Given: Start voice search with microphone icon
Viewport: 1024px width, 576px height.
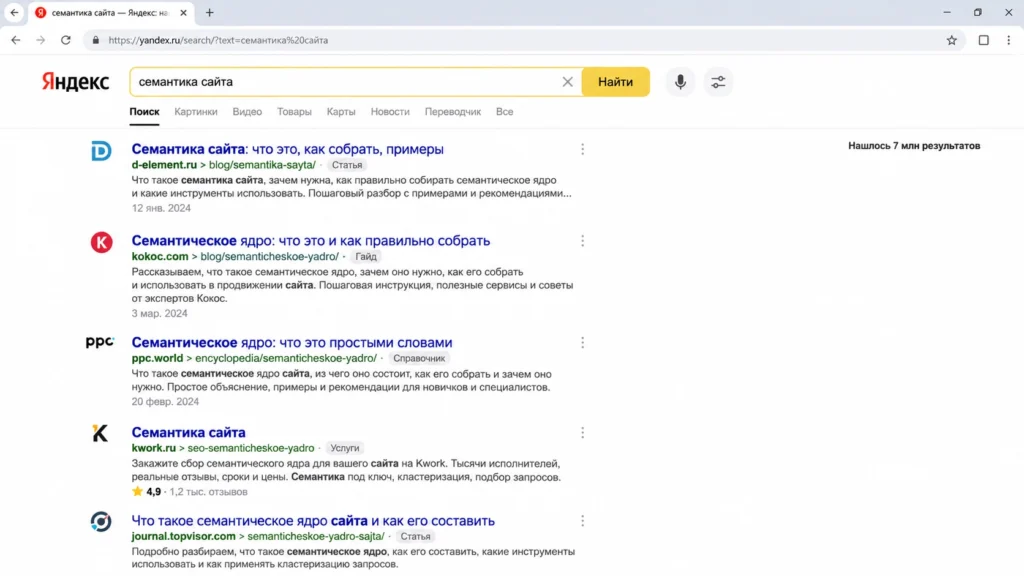Looking at the screenshot, I should coord(680,82).
